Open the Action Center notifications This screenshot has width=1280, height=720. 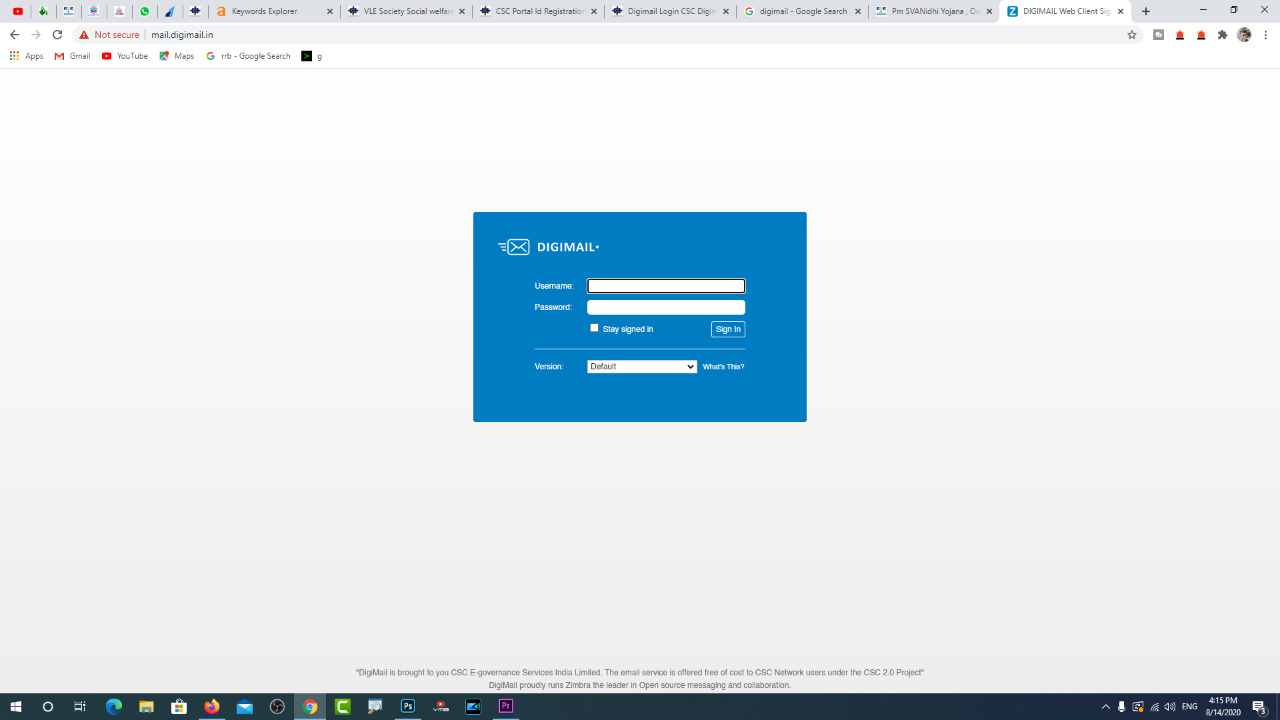(x=1260, y=707)
